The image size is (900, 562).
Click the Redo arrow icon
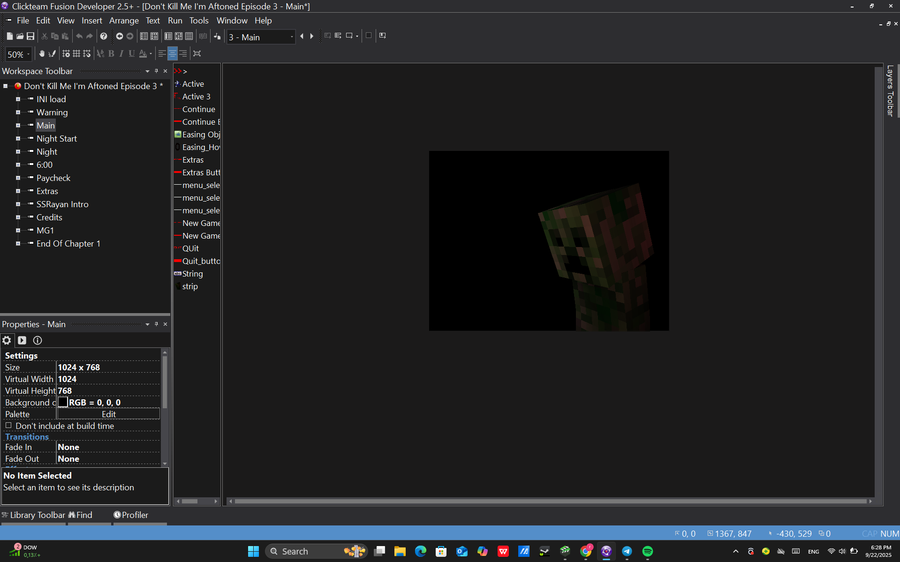point(90,36)
